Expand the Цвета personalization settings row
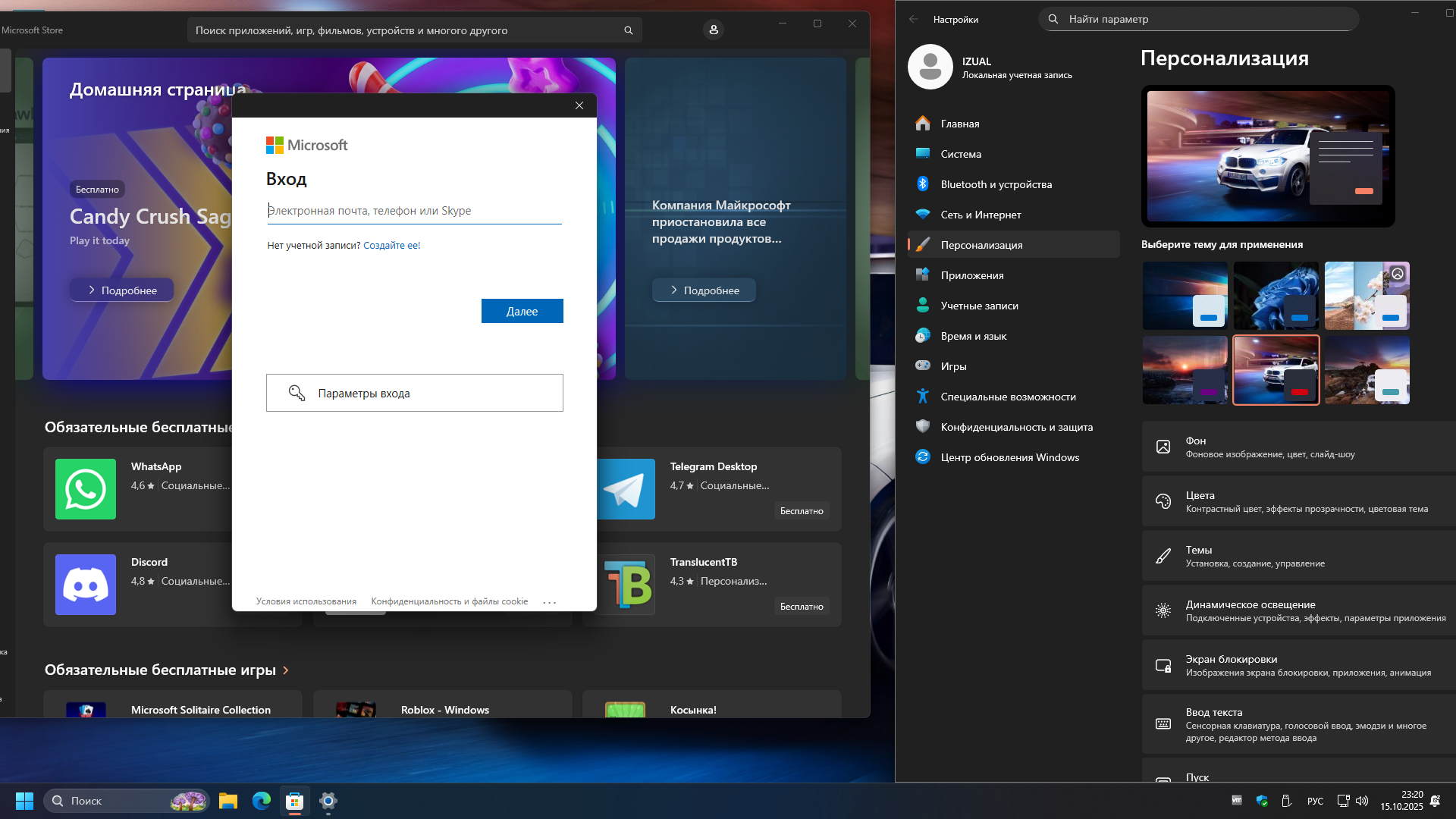Image resolution: width=1456 pixels, height=819 pixels. tap(1298, 501)
